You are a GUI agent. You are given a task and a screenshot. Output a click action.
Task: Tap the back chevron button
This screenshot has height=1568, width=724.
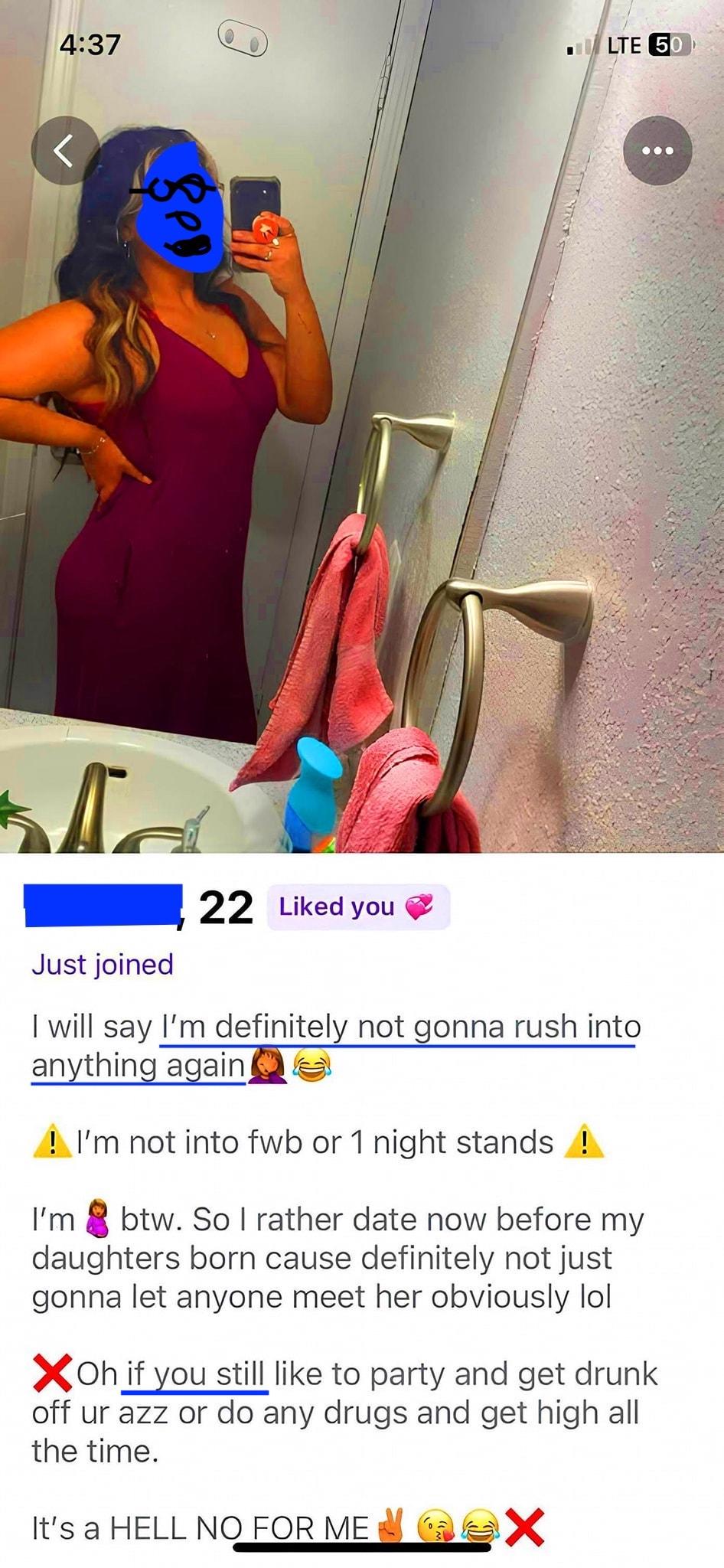(65, 150)
